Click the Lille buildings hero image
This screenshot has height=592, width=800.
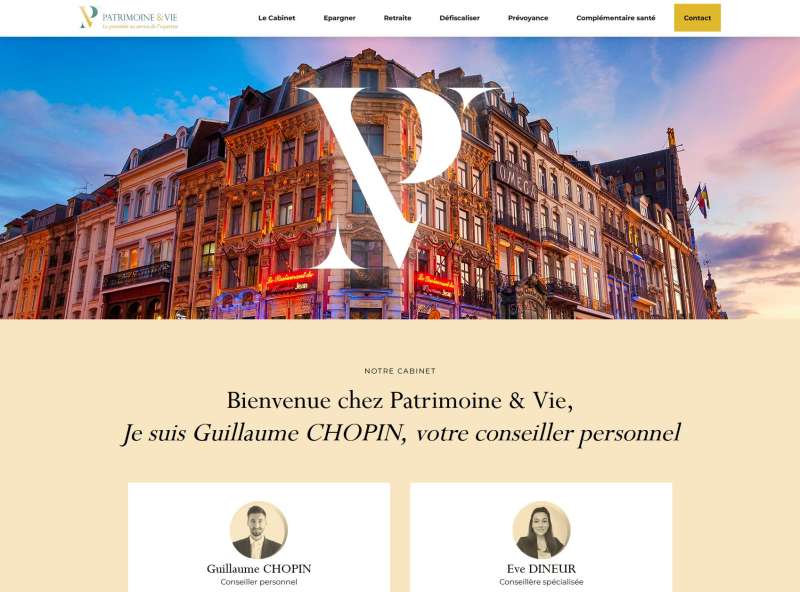(x=400, y=178)
